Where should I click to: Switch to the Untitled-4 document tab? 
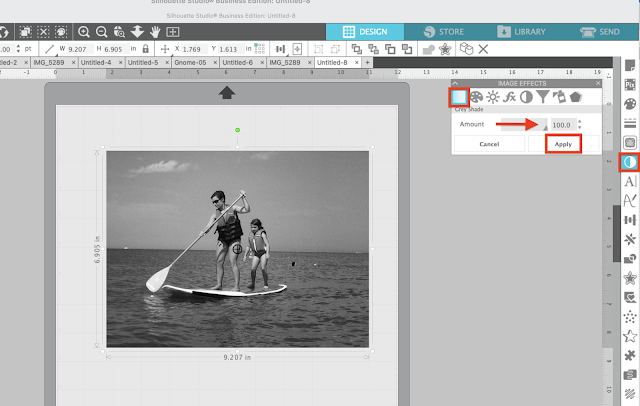pos(96,62)
